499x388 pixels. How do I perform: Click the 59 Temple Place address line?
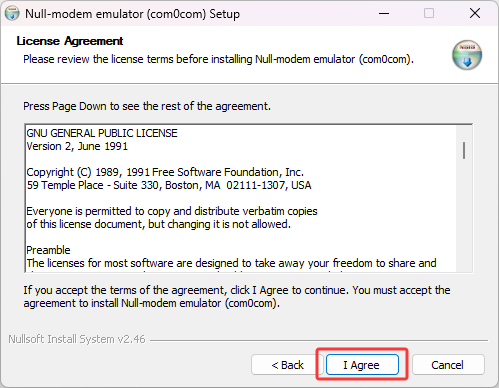click(169, 185)
